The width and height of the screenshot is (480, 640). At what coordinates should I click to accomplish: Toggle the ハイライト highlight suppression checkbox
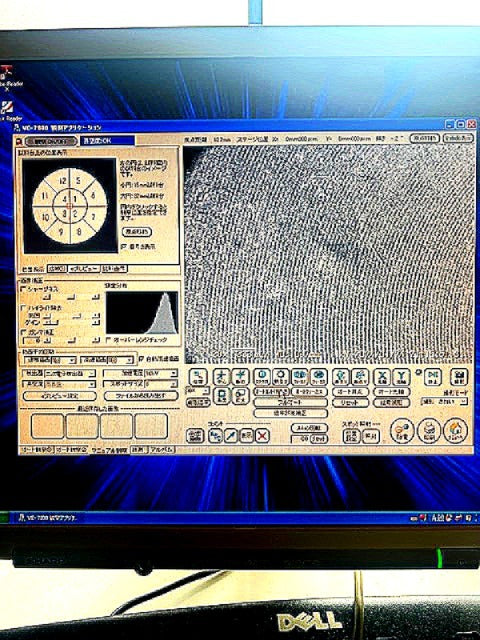coord(23,308)
